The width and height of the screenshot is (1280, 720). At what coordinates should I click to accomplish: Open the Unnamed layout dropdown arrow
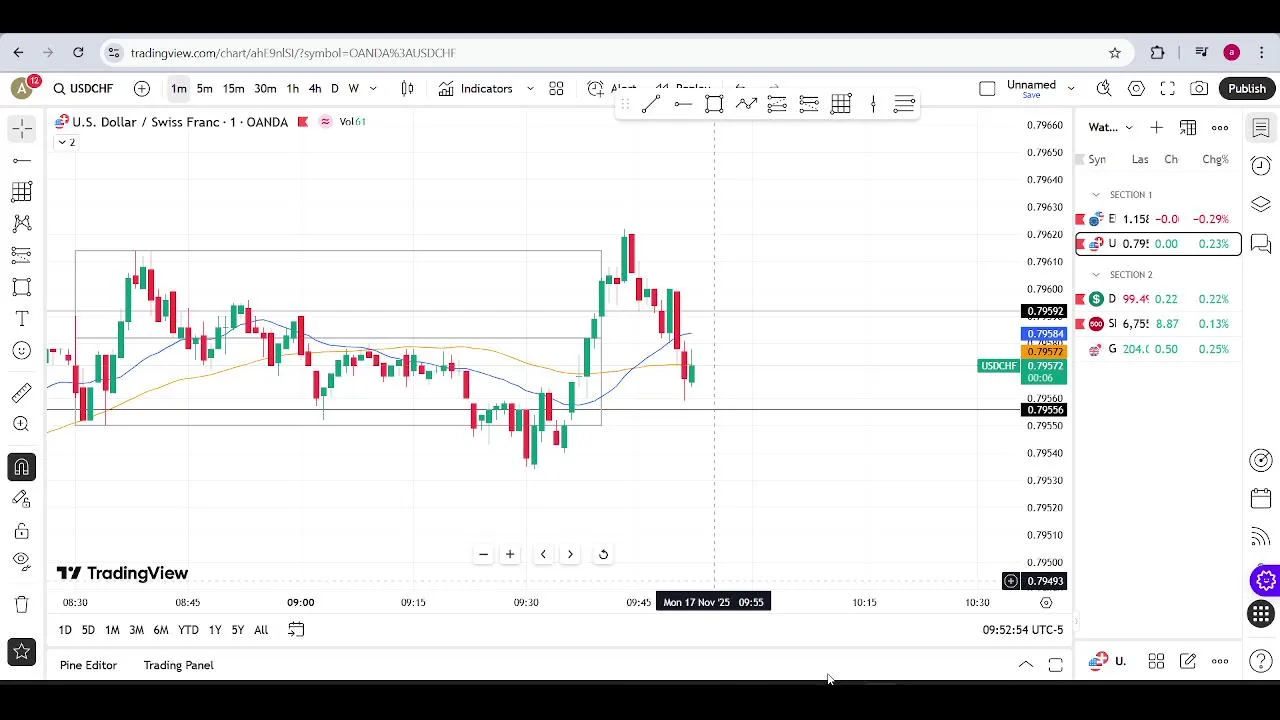click(1071, 89)
